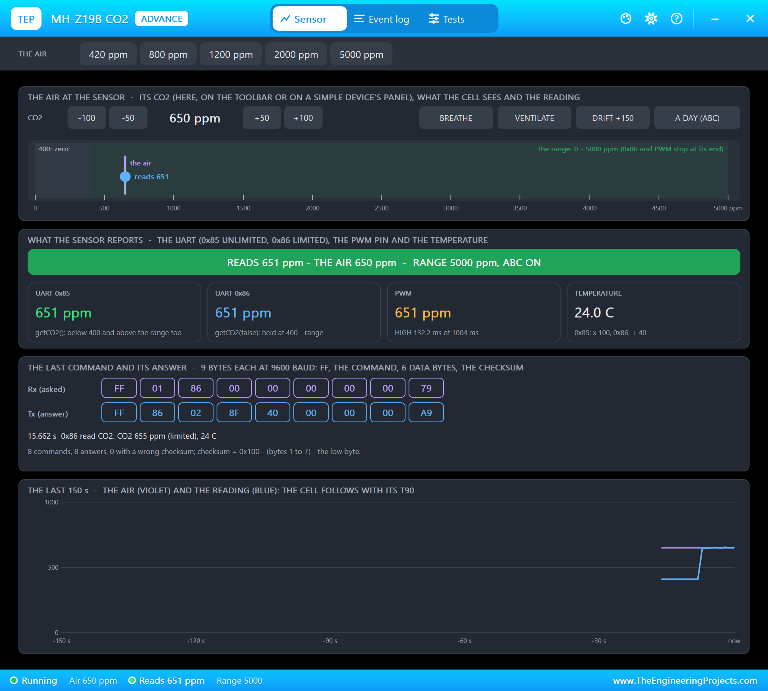Click the ADVANCE badge

(162, 19)
